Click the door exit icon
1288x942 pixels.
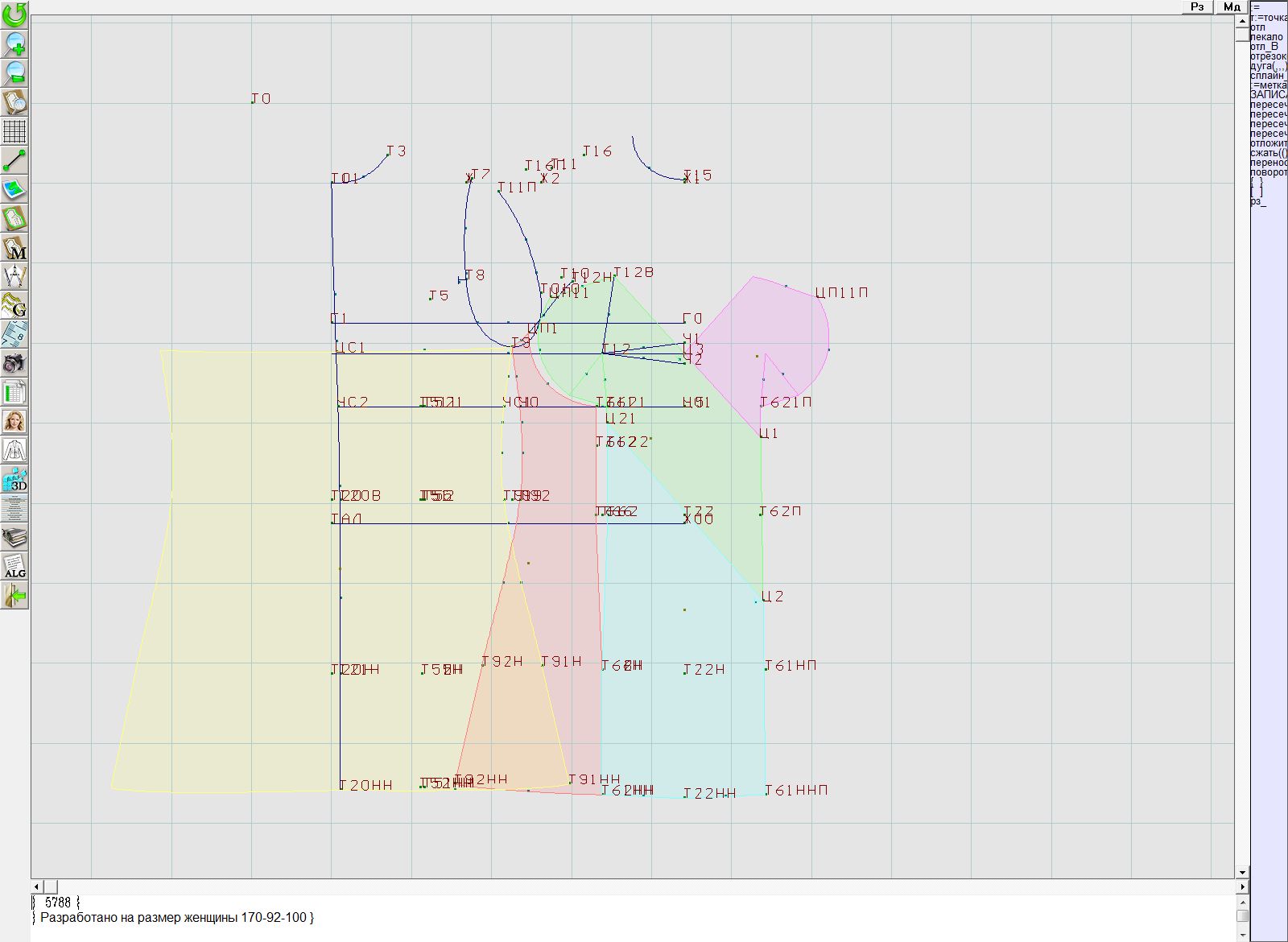[x=14, y=596]
